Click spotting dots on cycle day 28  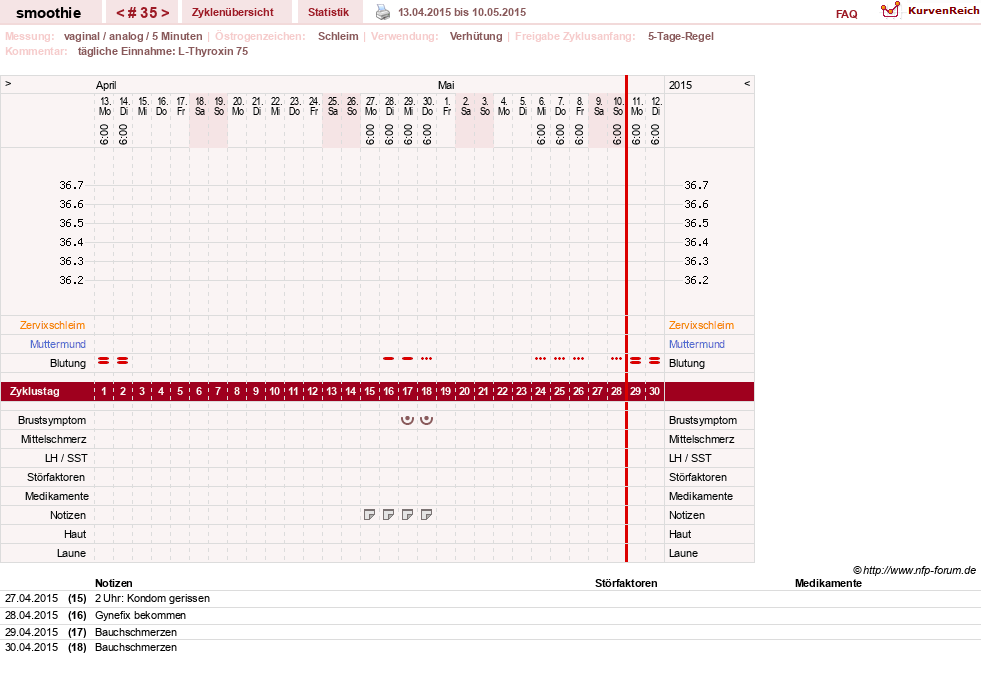click(x=616, y=359)
